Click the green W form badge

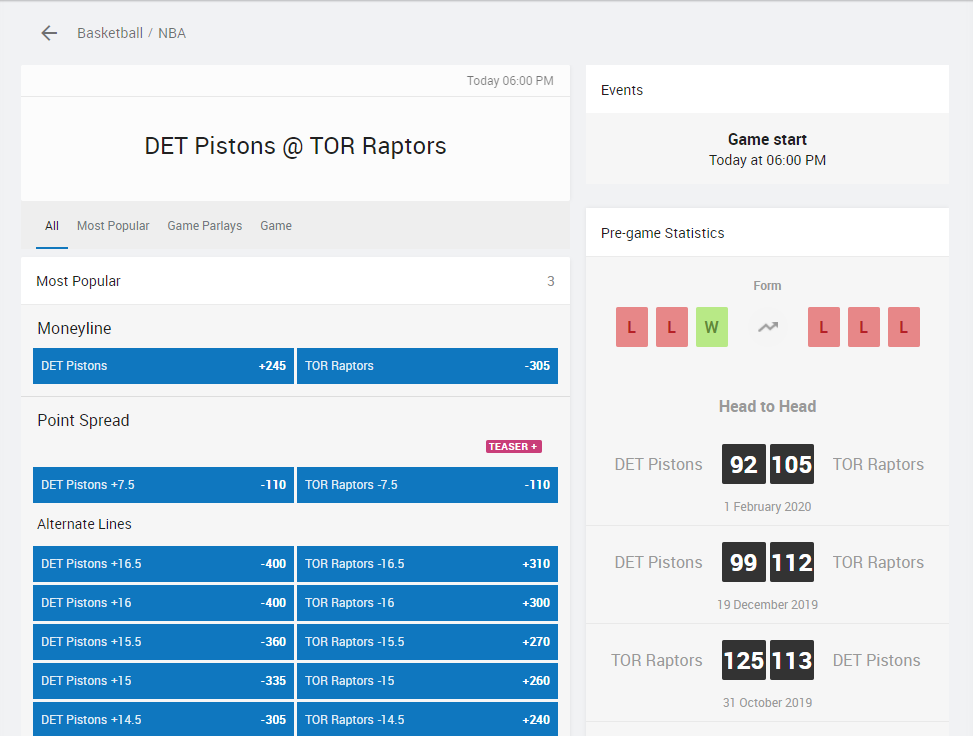click(x=712, y=327)
